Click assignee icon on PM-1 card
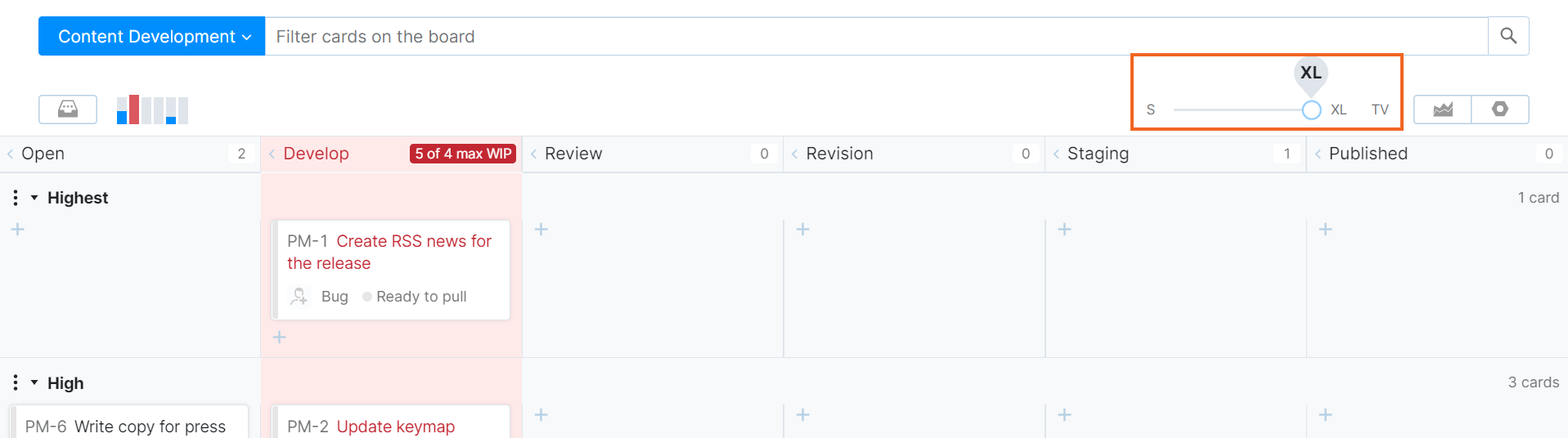 (x=299, y=297)
